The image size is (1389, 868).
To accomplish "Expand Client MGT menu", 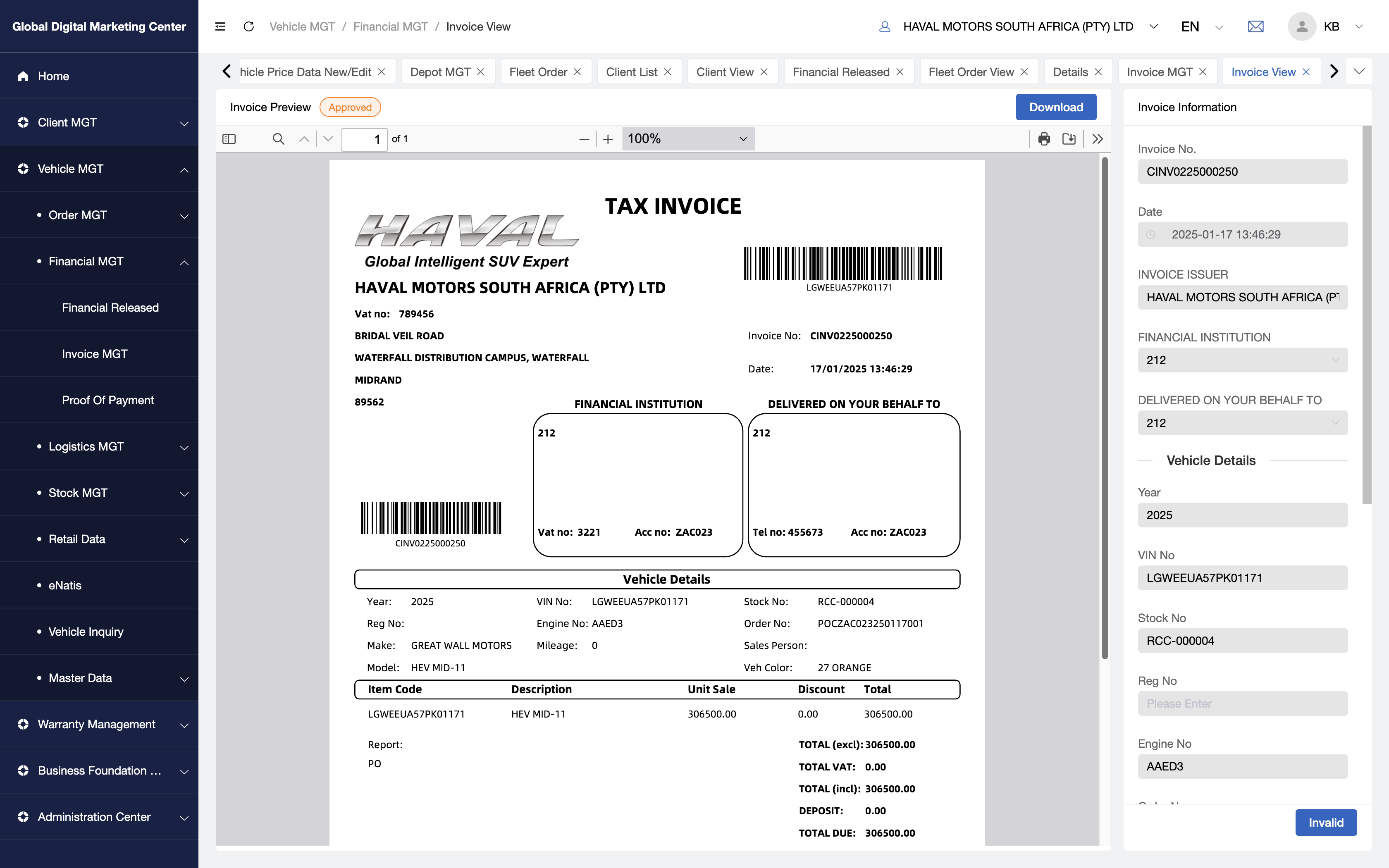I will coord(99,122).
